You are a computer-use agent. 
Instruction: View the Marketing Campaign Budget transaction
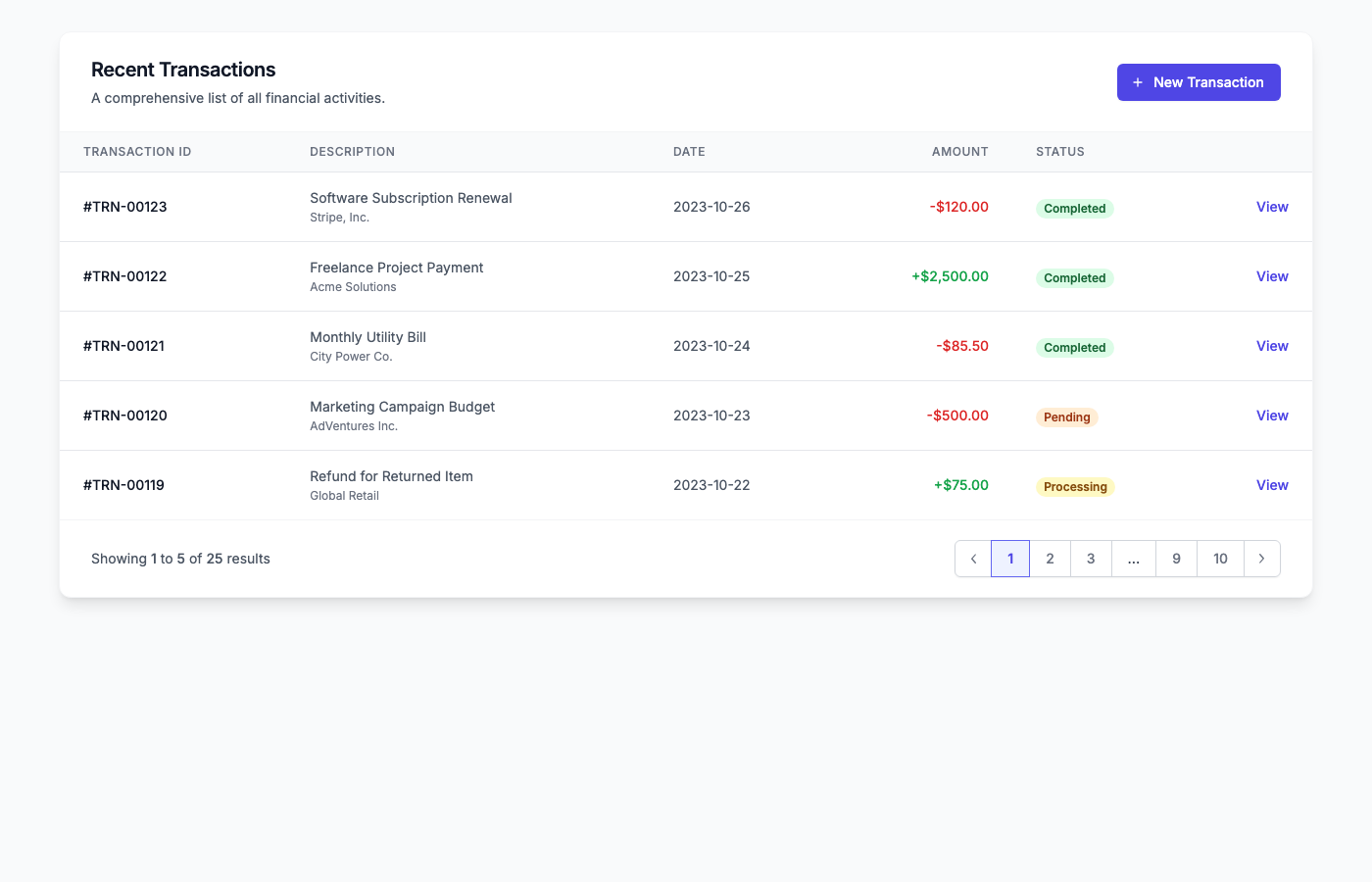[x=1272, y=416]
